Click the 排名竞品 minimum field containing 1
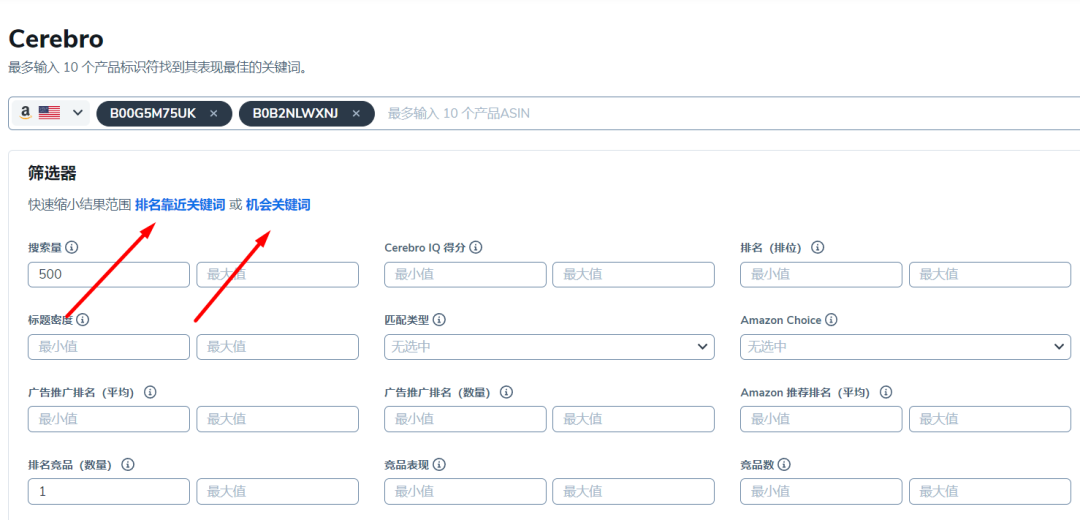This screenshot has width=1080, height=520. (108, 492)
